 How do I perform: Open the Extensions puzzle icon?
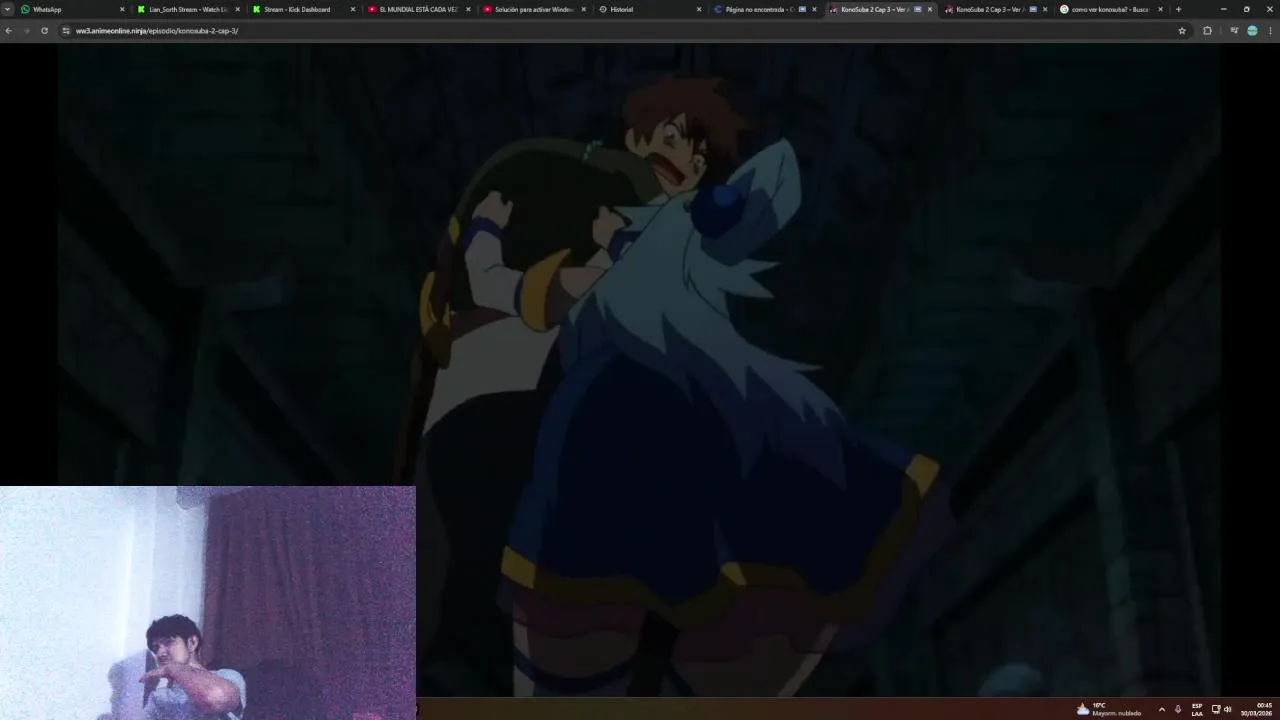(1207, 31)
